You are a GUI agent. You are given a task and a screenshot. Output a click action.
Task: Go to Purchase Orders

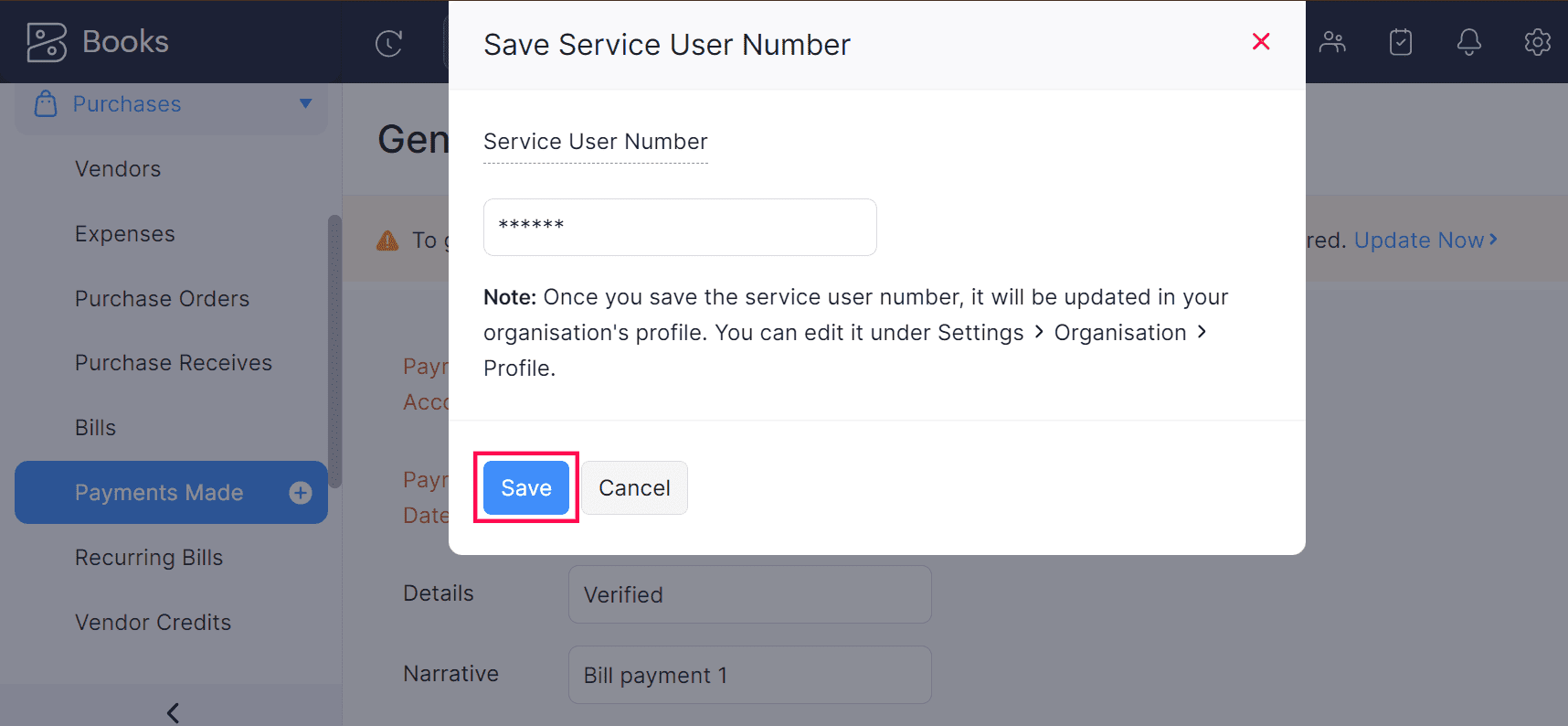pyautogui.click(x=162, y=299)
